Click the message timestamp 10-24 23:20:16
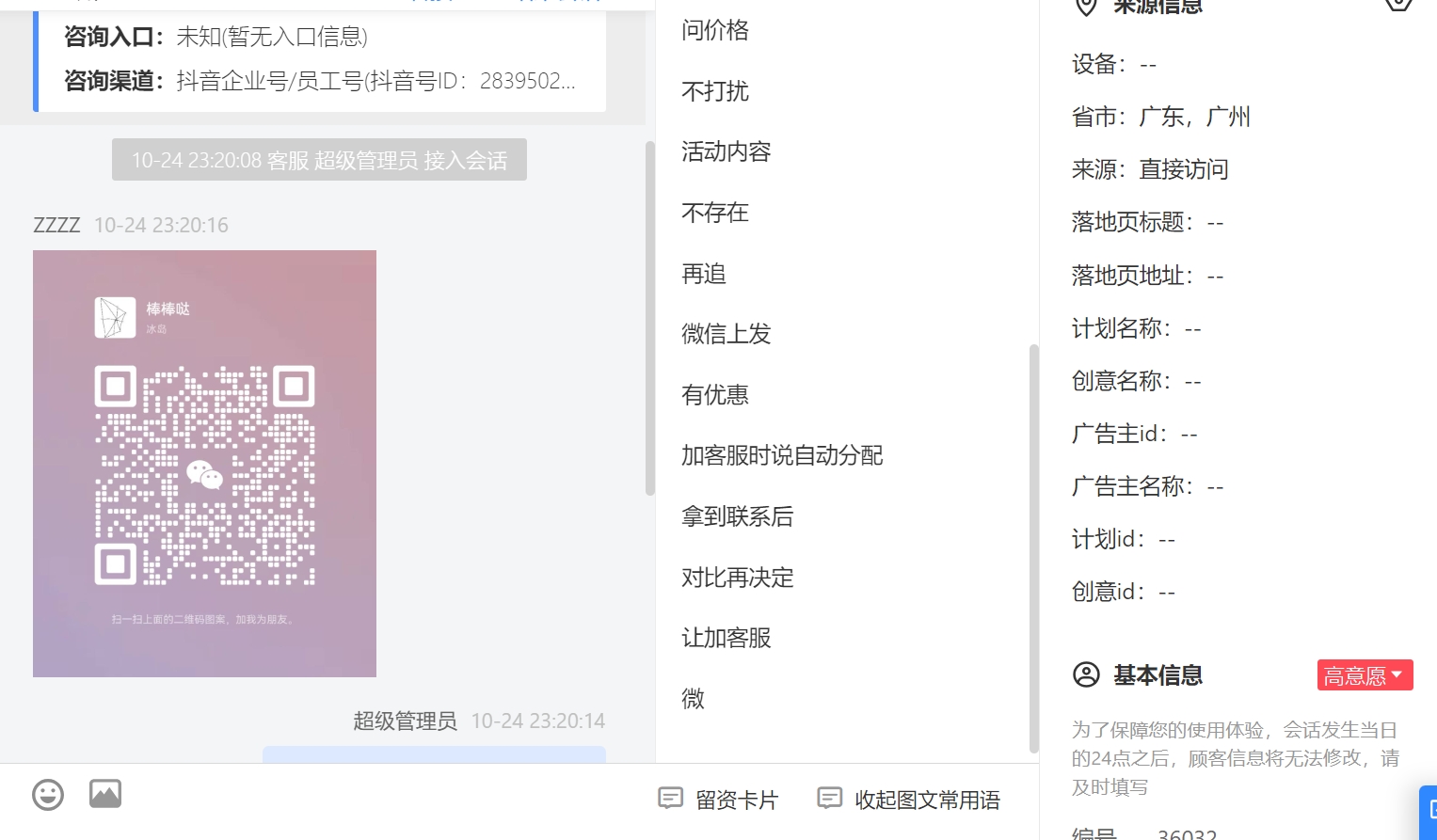This screenshot has height=840, width=1437. click(161, 225)
